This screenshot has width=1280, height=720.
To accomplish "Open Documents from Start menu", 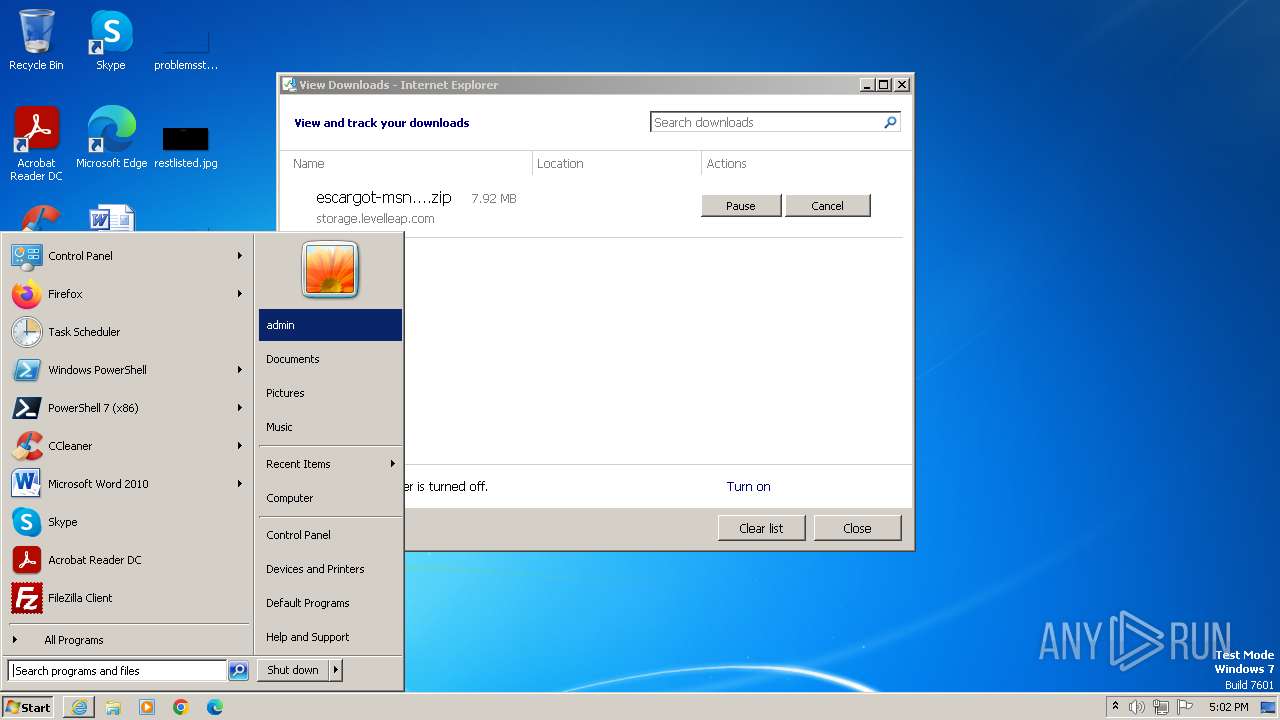I will tap(330, 359).
